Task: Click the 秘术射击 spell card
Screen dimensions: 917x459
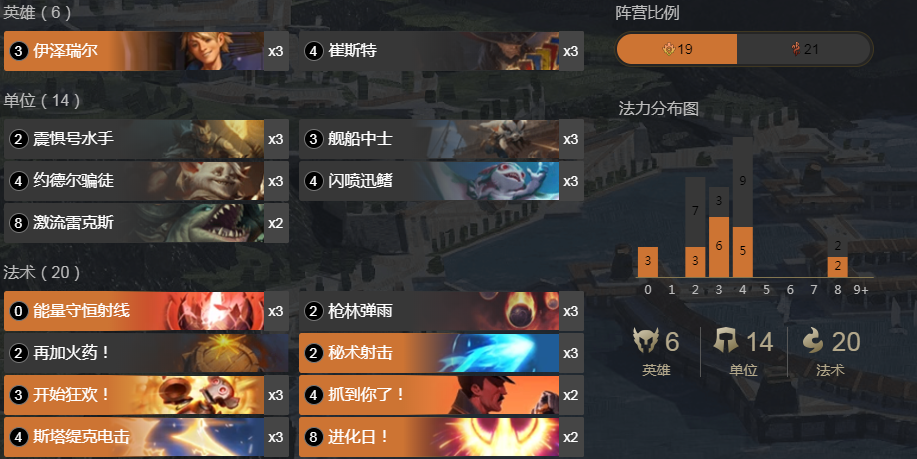Action: [441, 353]
